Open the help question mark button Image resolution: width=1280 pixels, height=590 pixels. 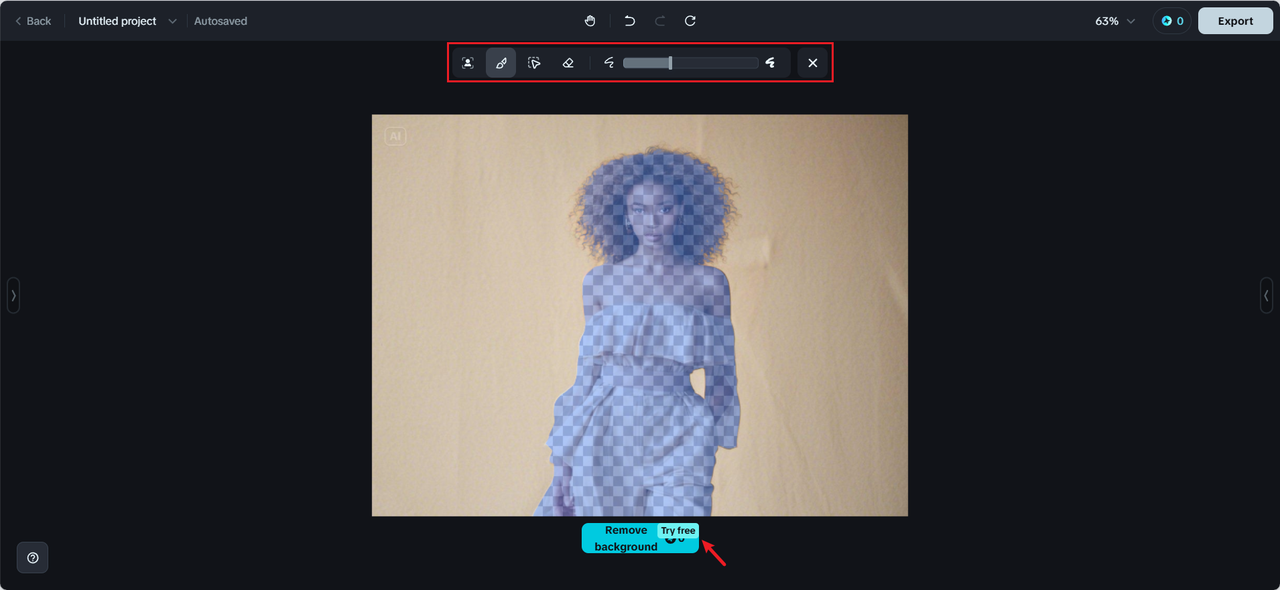coord(33,558)
